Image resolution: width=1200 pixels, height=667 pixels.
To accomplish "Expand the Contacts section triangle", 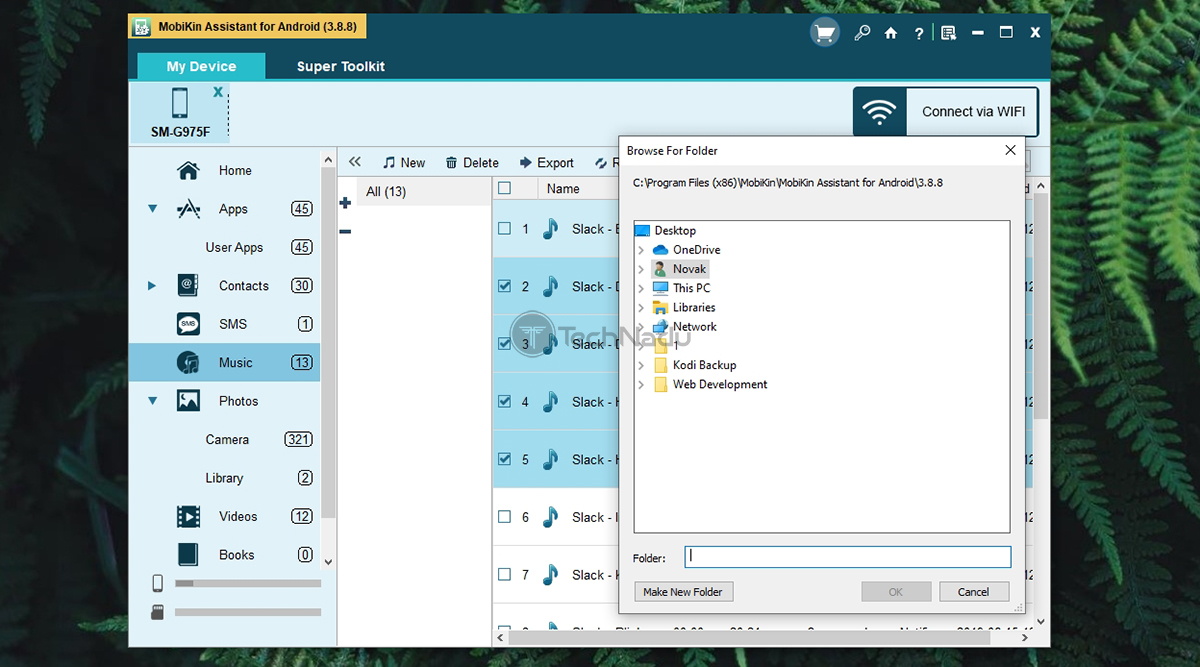I will (x=152, y=286).
